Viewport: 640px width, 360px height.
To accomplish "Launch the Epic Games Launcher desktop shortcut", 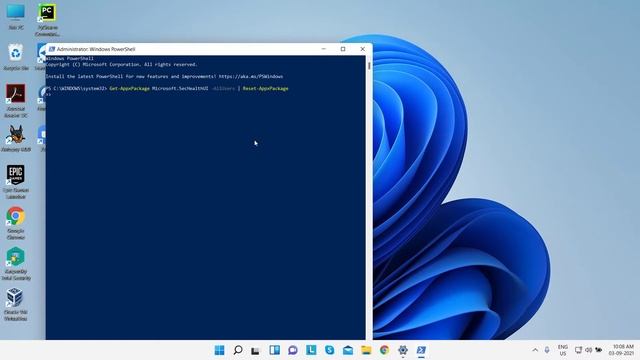I will (x=16, y=182).
